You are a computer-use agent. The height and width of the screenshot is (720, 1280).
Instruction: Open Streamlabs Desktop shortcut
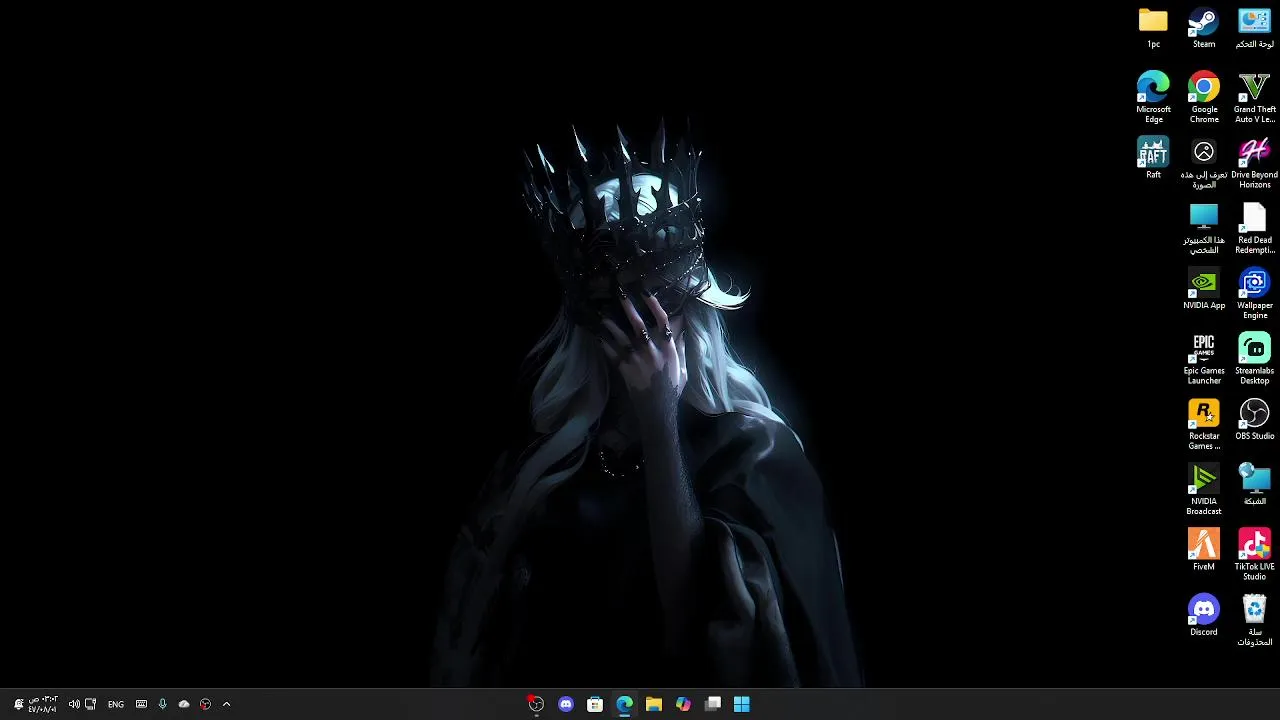point(1254,359)
